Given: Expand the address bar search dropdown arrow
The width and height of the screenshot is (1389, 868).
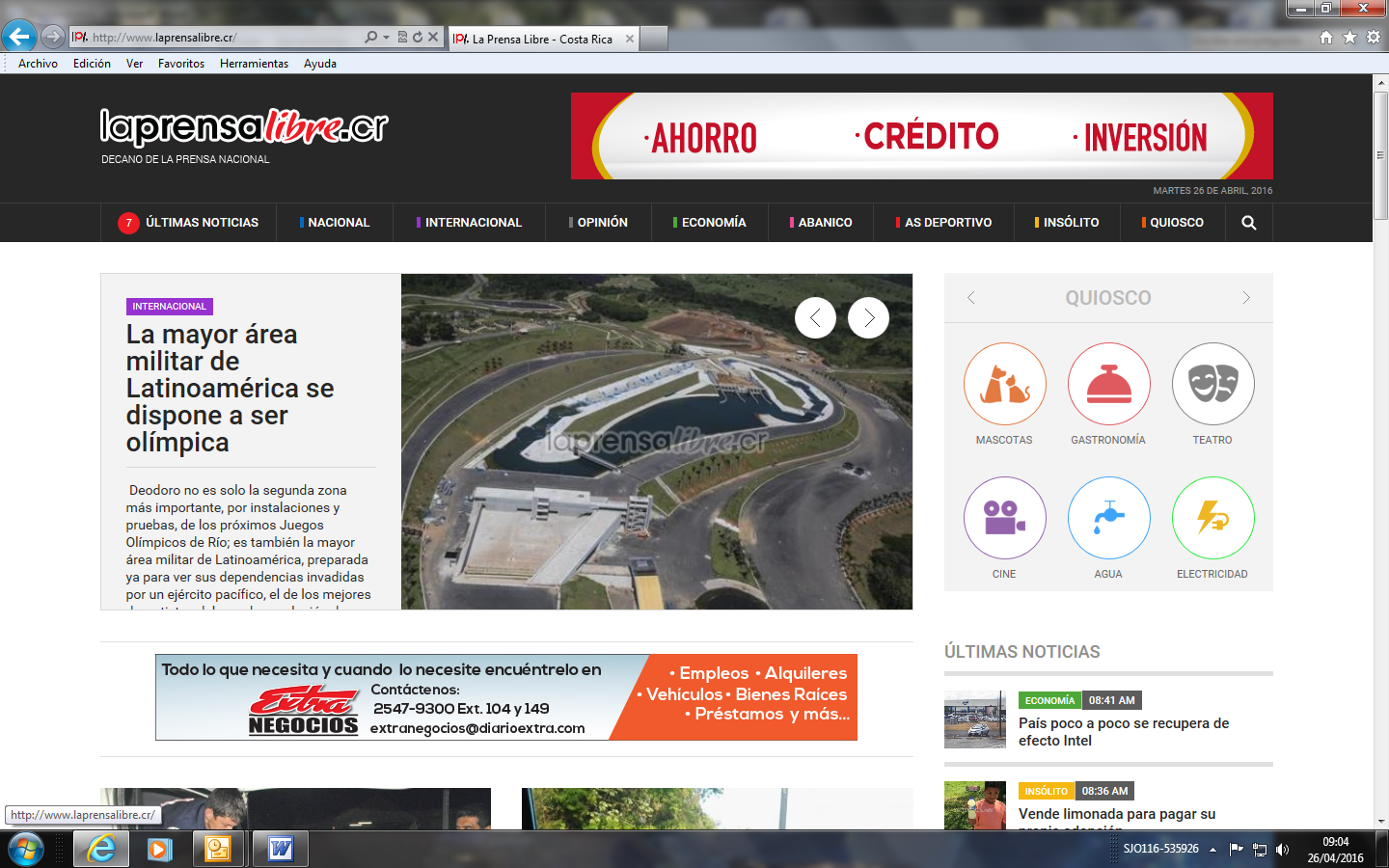Looking at the screenshot, I should click(x=387, y=38).
